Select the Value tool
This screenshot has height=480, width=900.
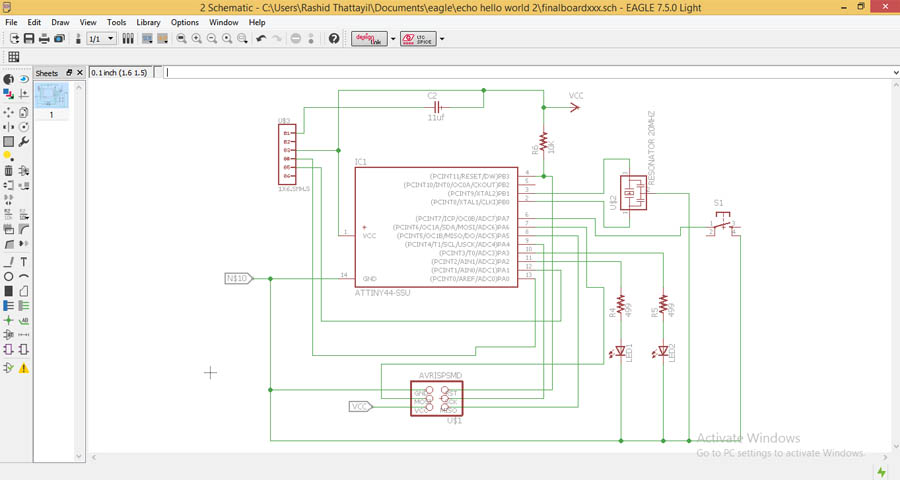pyautogui.click(x=24, y=214)
